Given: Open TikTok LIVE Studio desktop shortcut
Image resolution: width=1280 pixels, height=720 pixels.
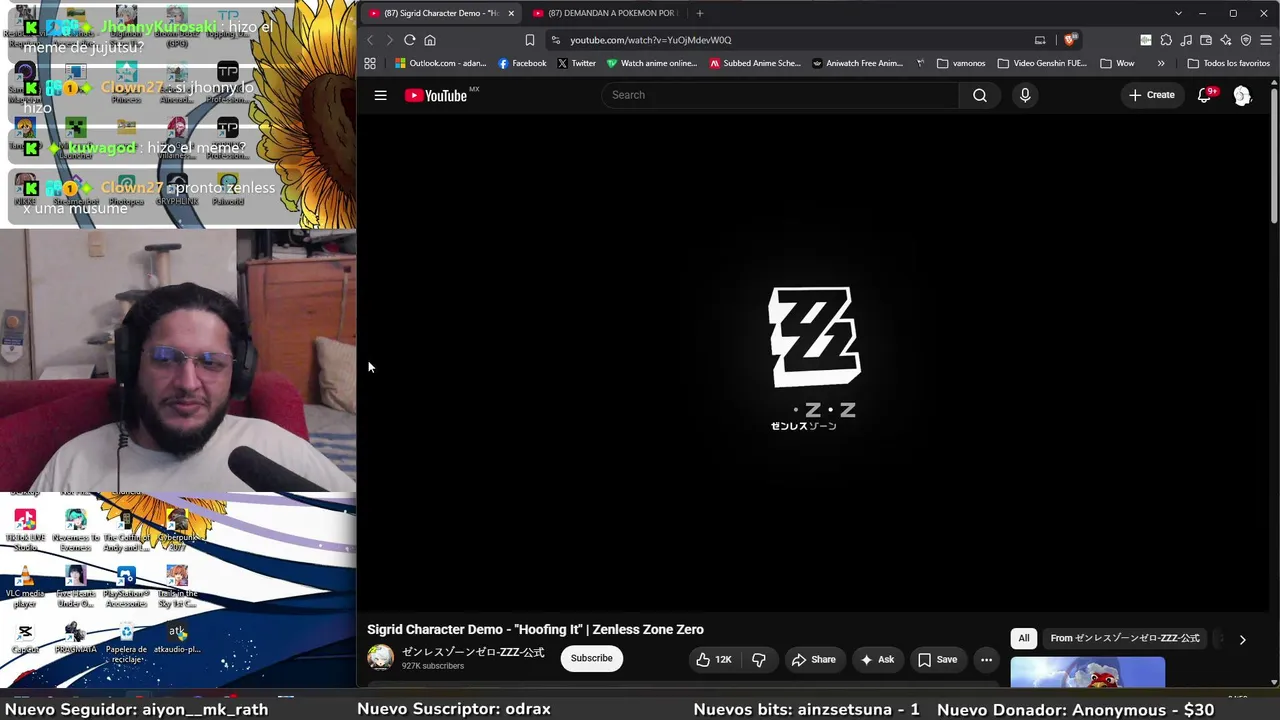Looking at the screenshot, I should click(25, 530).
